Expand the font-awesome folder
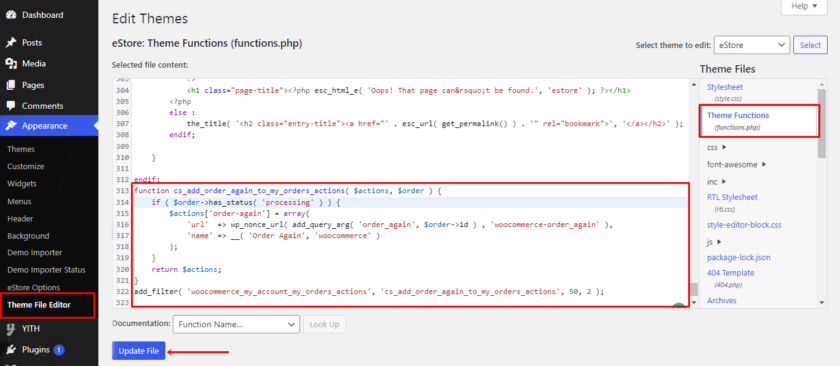 pos(737,164)
